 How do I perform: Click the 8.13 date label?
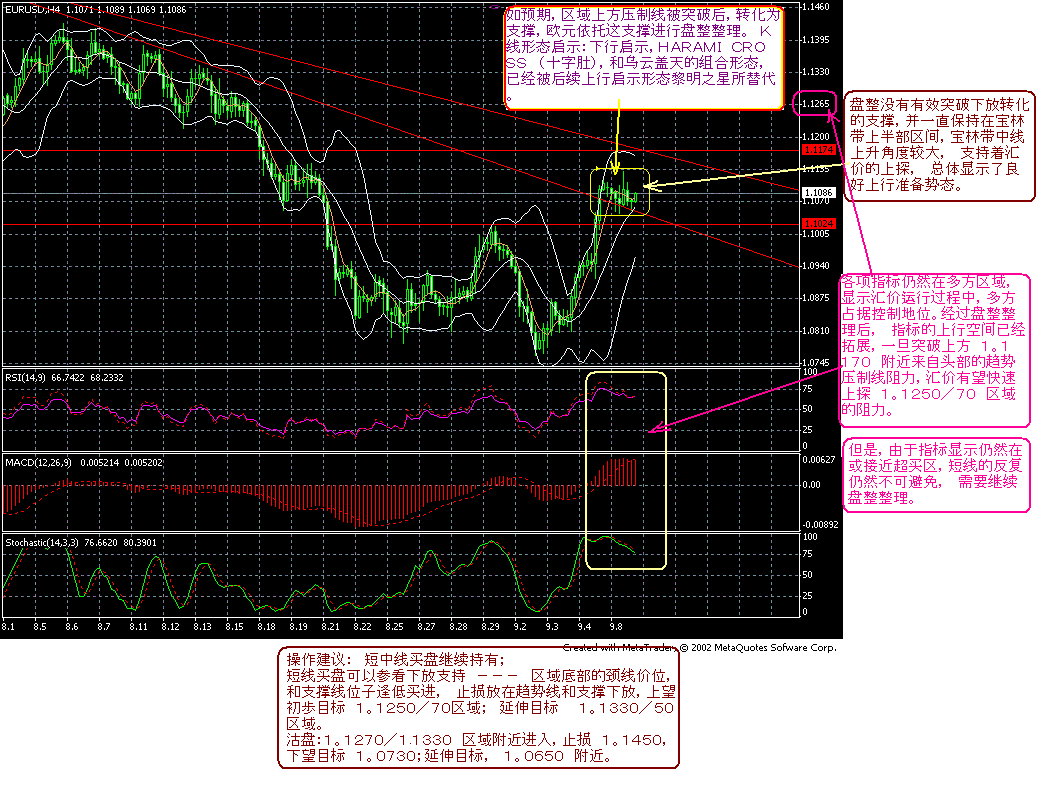(x=202, y=626)
